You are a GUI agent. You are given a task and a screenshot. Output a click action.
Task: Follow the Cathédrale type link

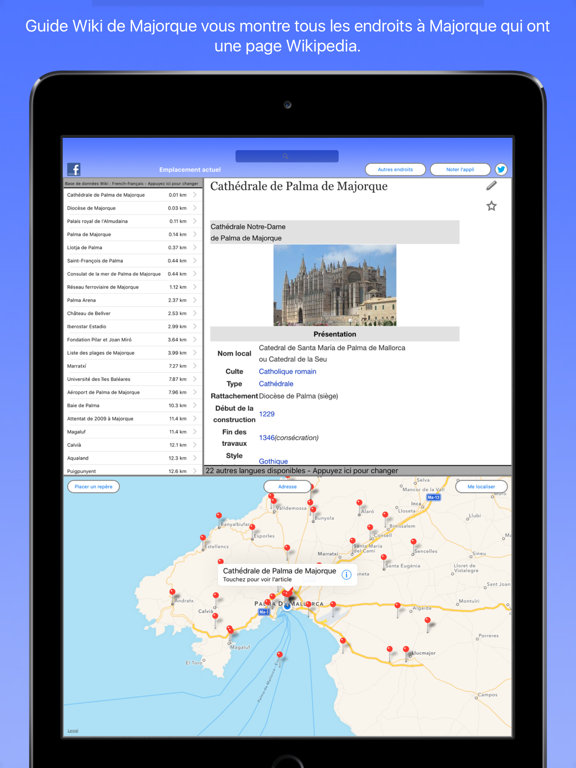[x=276, y=384]
